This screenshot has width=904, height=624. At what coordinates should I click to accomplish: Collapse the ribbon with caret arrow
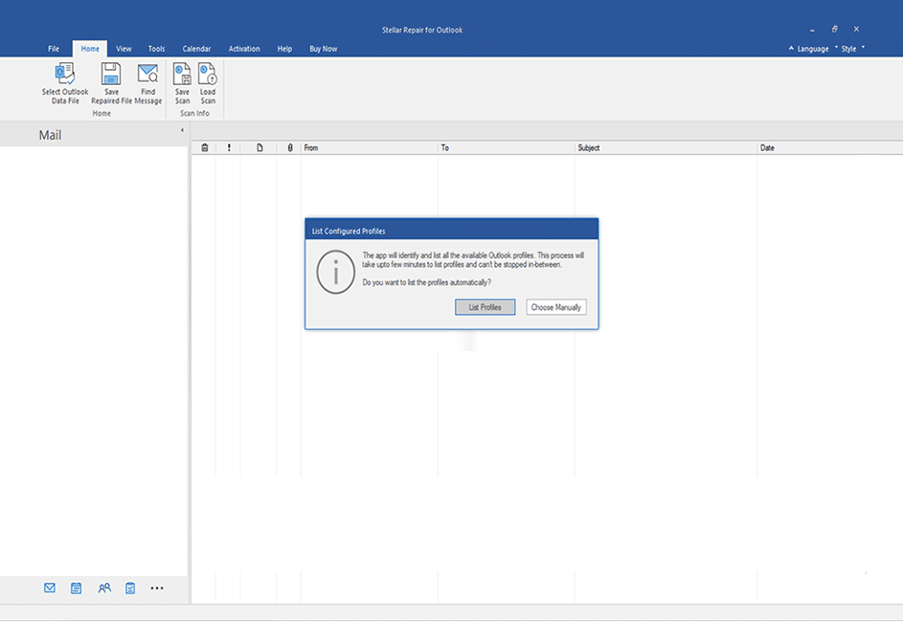click(791, 48)
